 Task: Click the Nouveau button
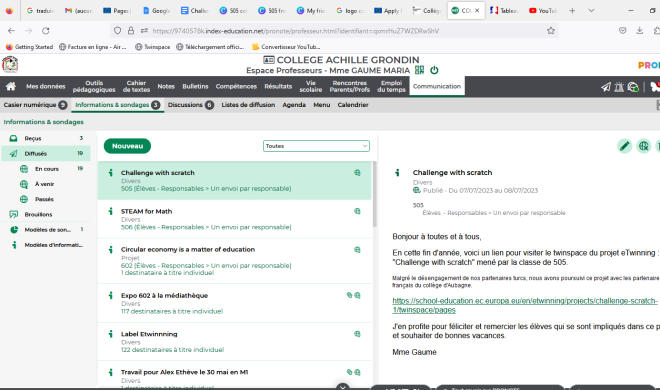pyautogui.click(x=127, y=146)
